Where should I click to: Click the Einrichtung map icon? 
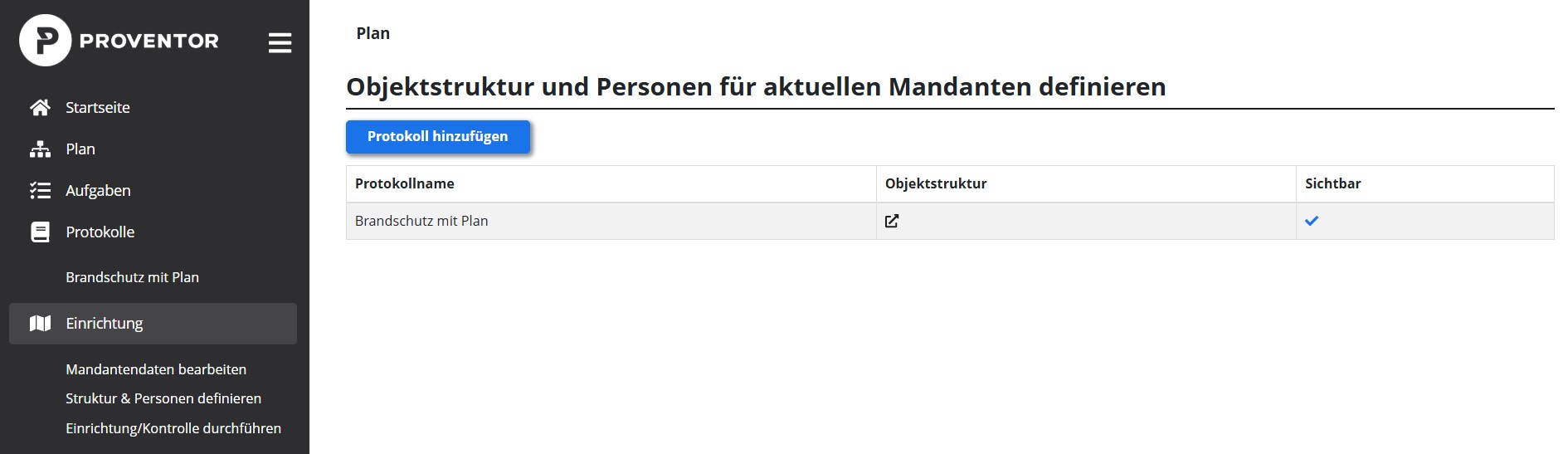point(40,324)
